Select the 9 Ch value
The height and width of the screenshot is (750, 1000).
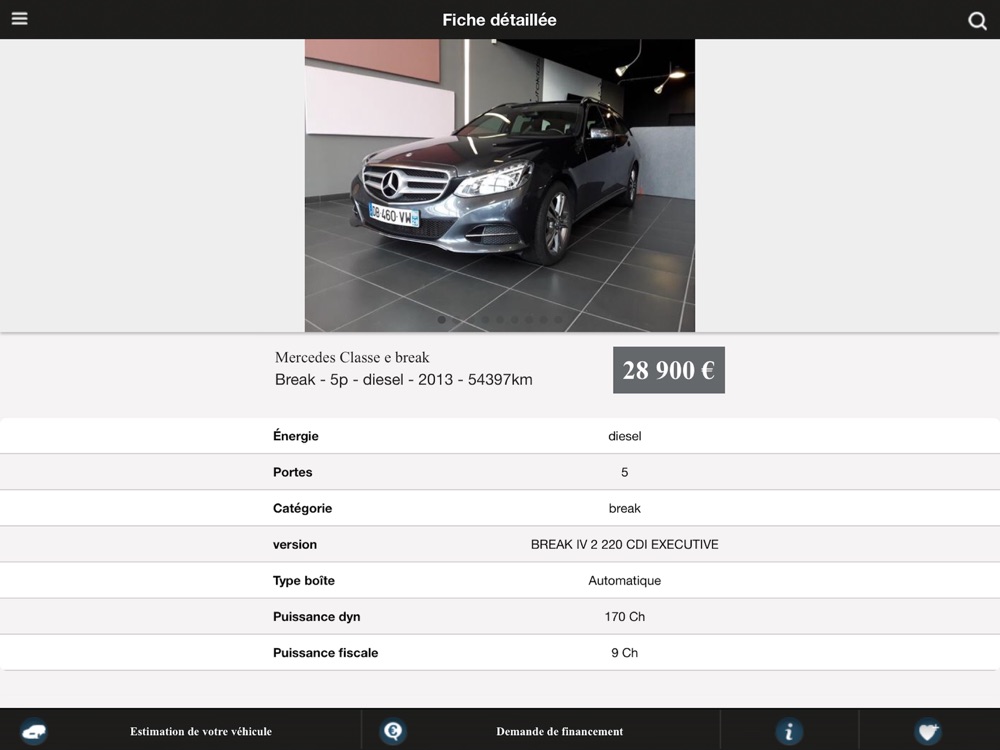click(x=624, y=652)
